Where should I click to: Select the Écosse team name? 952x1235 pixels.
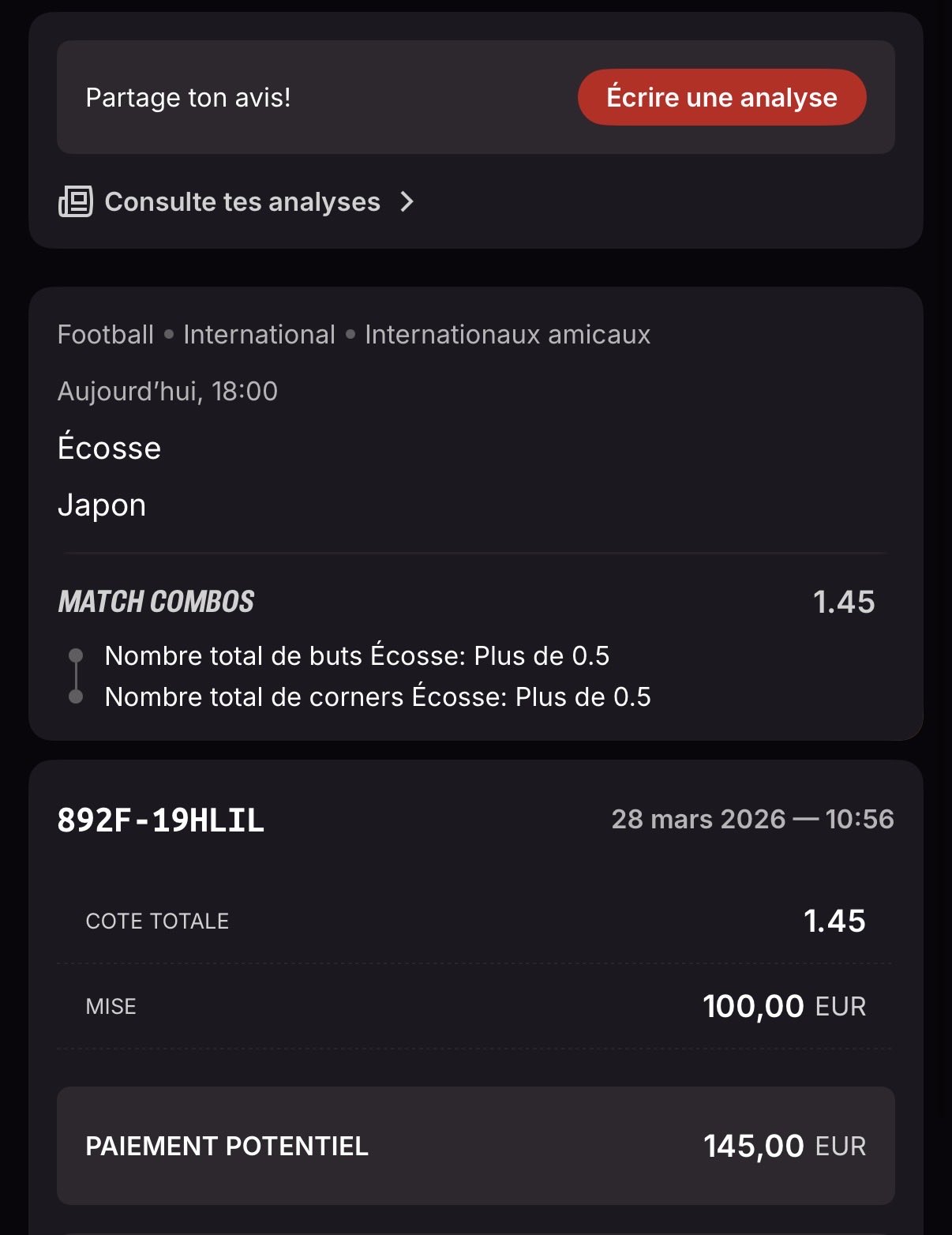tap(109, 449)
